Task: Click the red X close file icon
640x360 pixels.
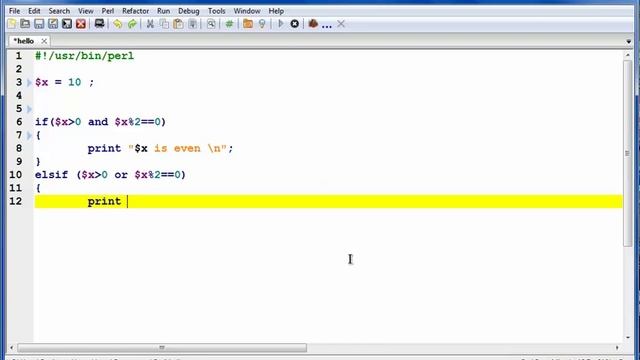Action: point(81,24)
